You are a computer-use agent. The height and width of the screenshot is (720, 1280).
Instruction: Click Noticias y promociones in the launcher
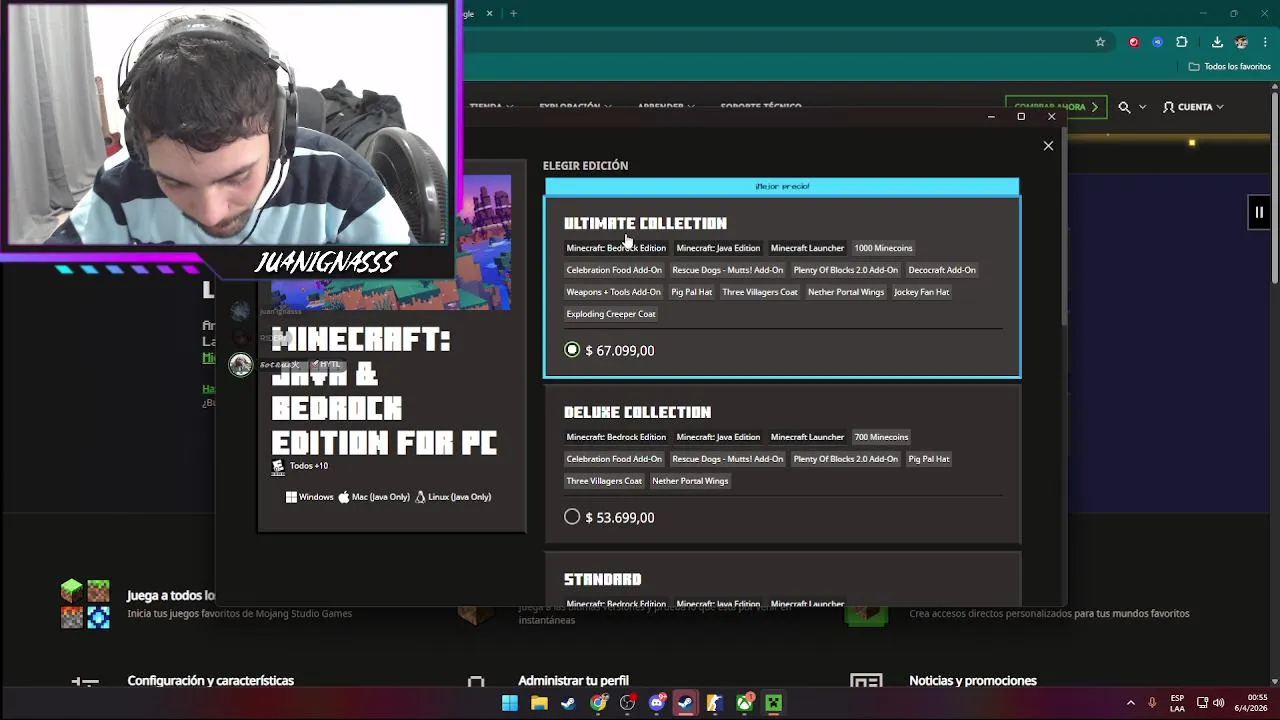tap(972, 680)
